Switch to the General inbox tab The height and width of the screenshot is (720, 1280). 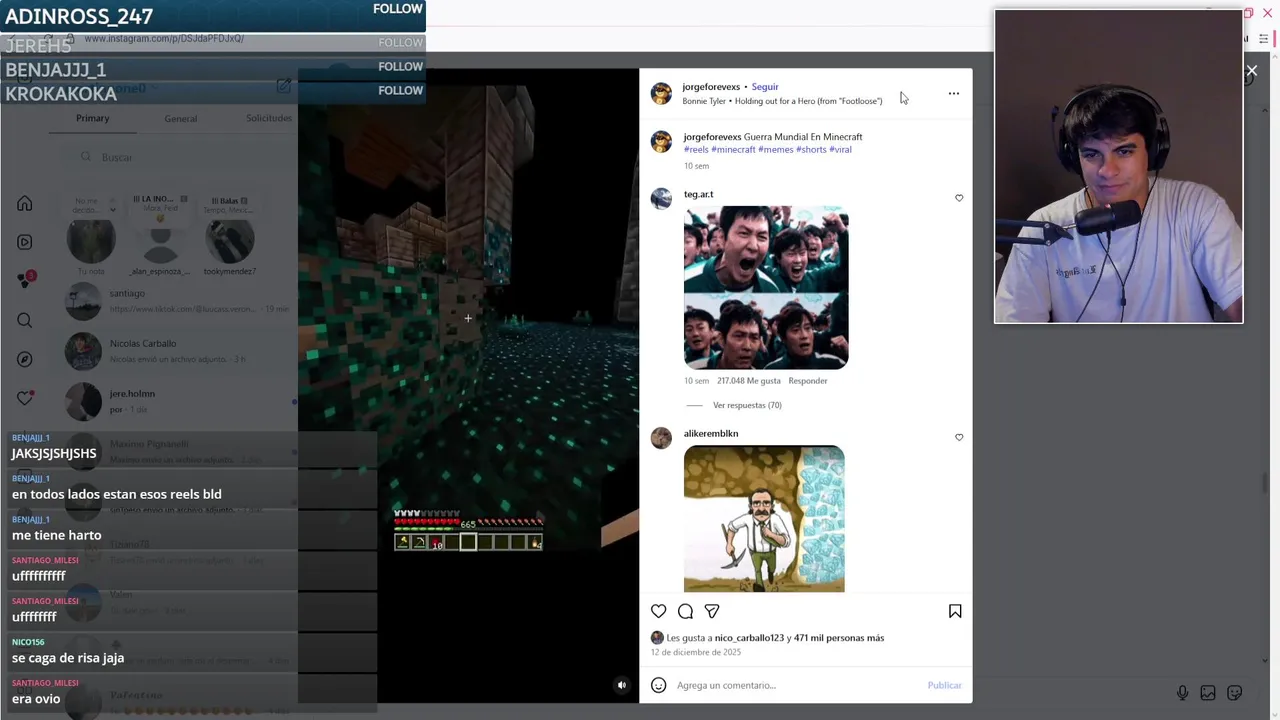coord(181,118)
